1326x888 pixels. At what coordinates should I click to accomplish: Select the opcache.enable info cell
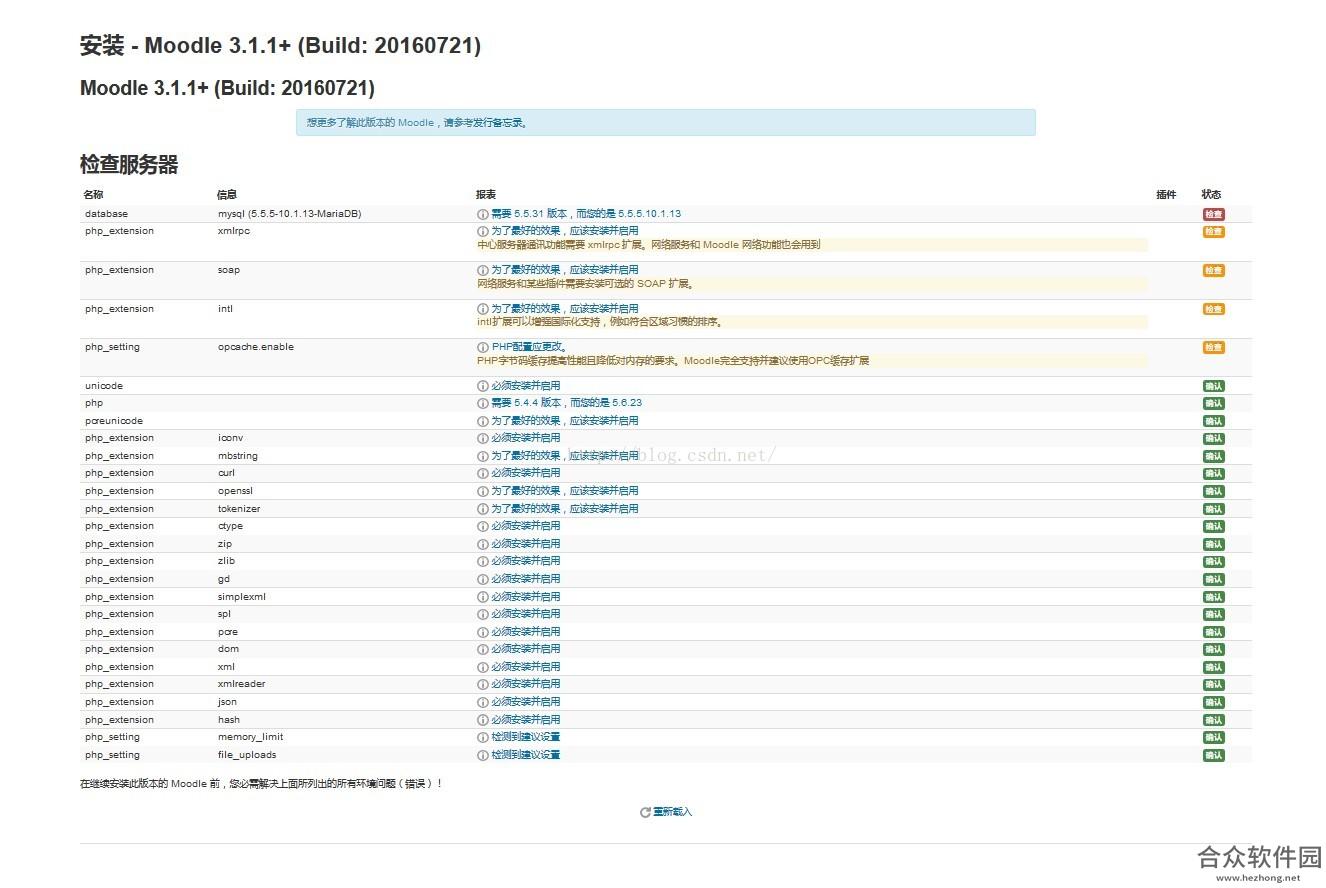pyautogui.click(x=256, y=347)
